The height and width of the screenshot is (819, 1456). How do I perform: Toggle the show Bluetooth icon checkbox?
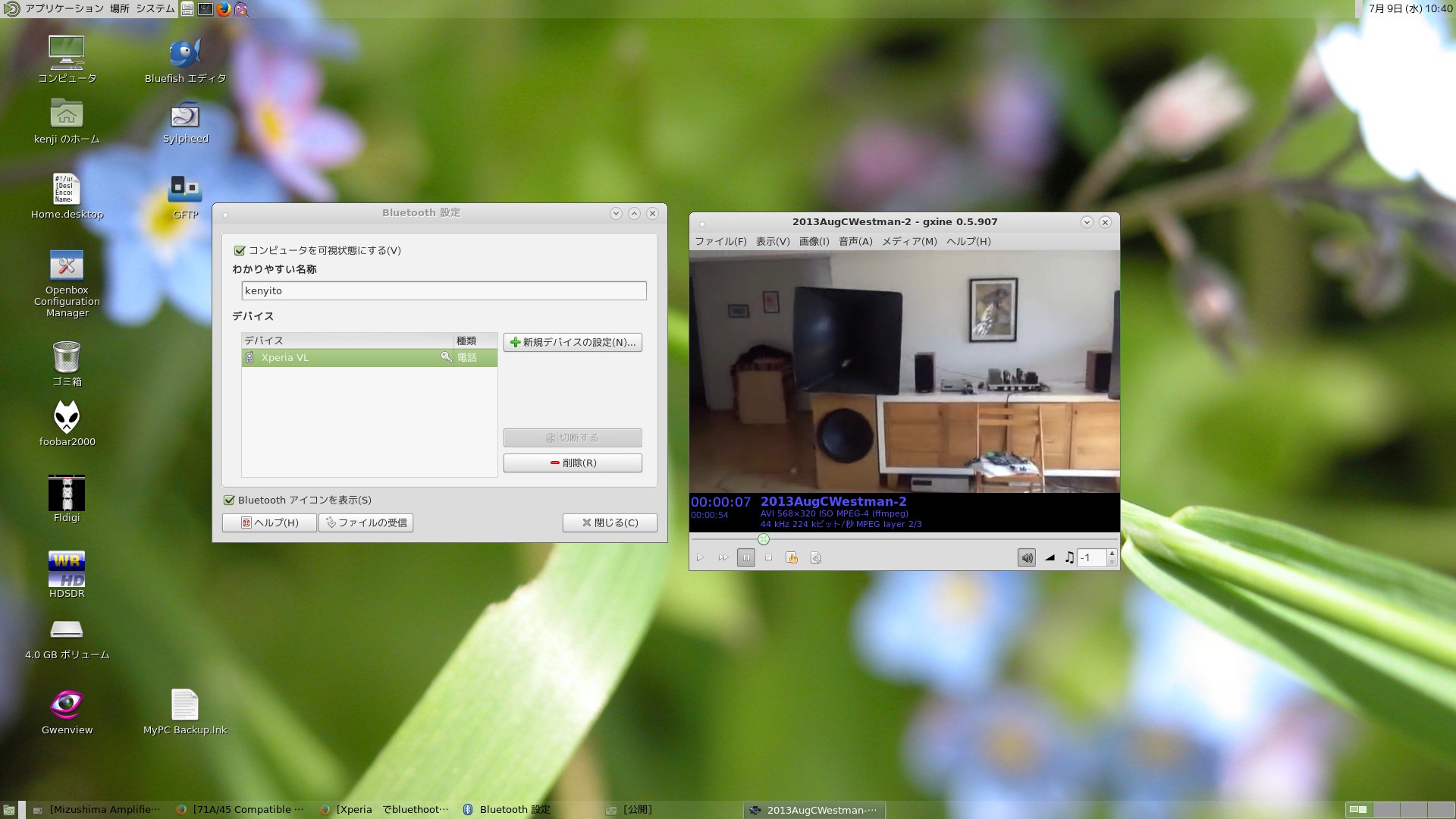click(x=229, y=500)
